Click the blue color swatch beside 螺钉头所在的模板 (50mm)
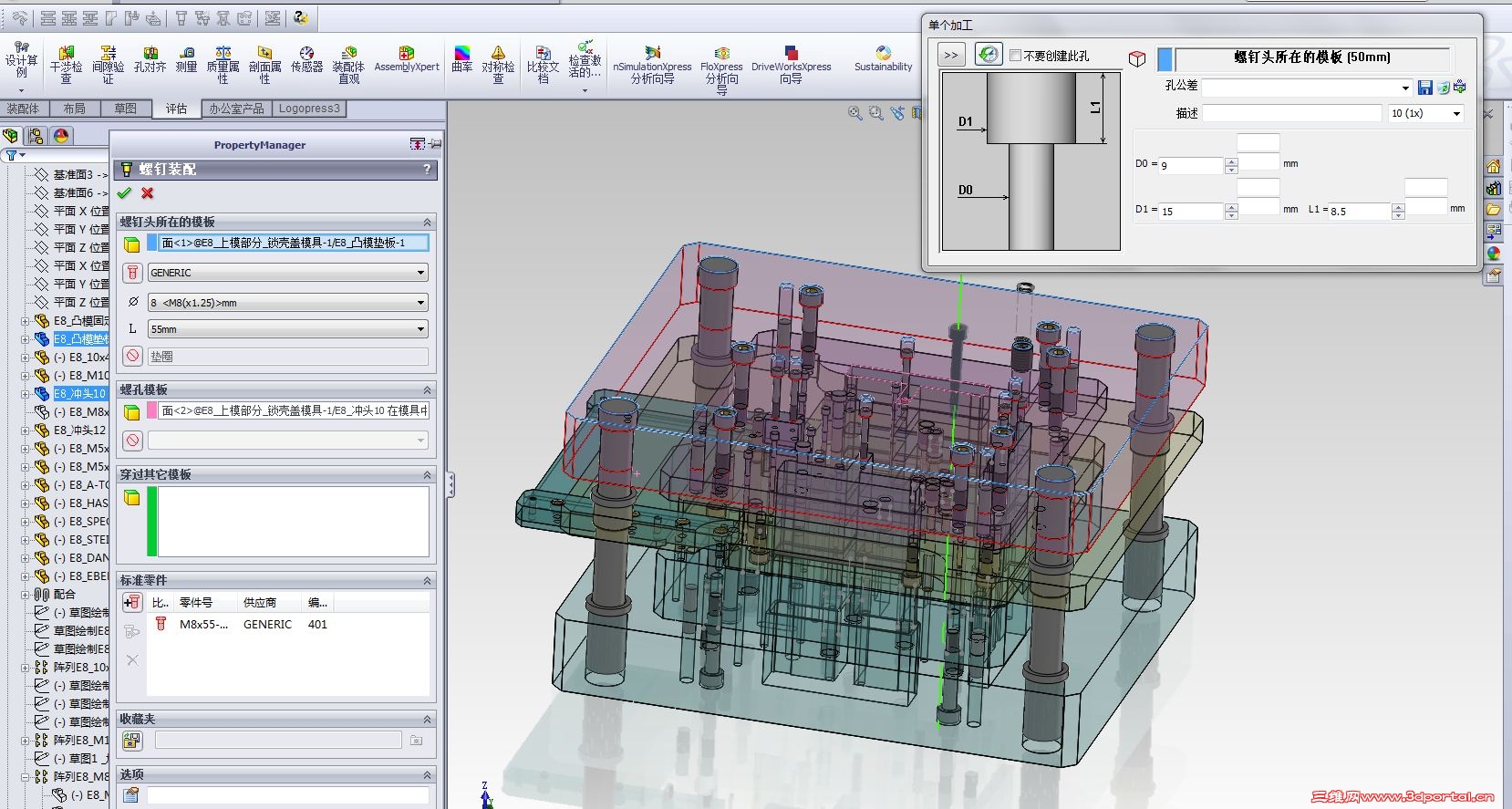 [1165, 59]
